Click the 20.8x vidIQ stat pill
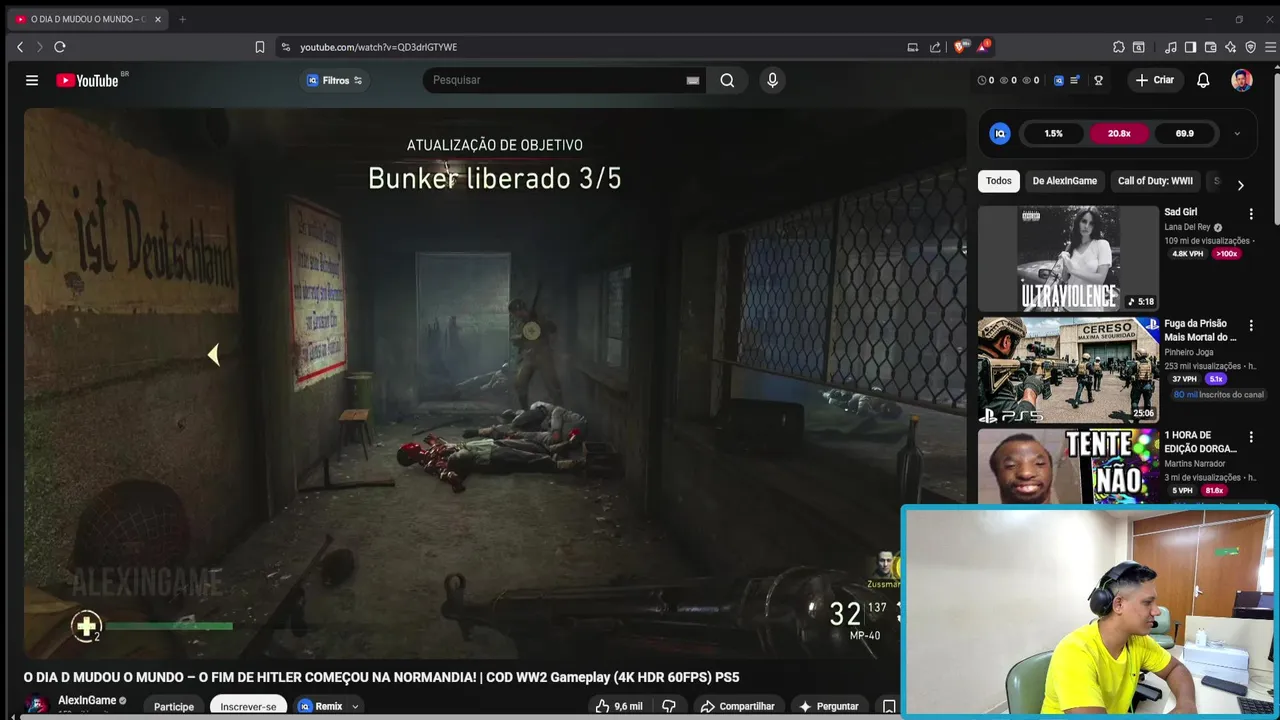This screenshot has width=1280, height=720. coord(1119,133)
